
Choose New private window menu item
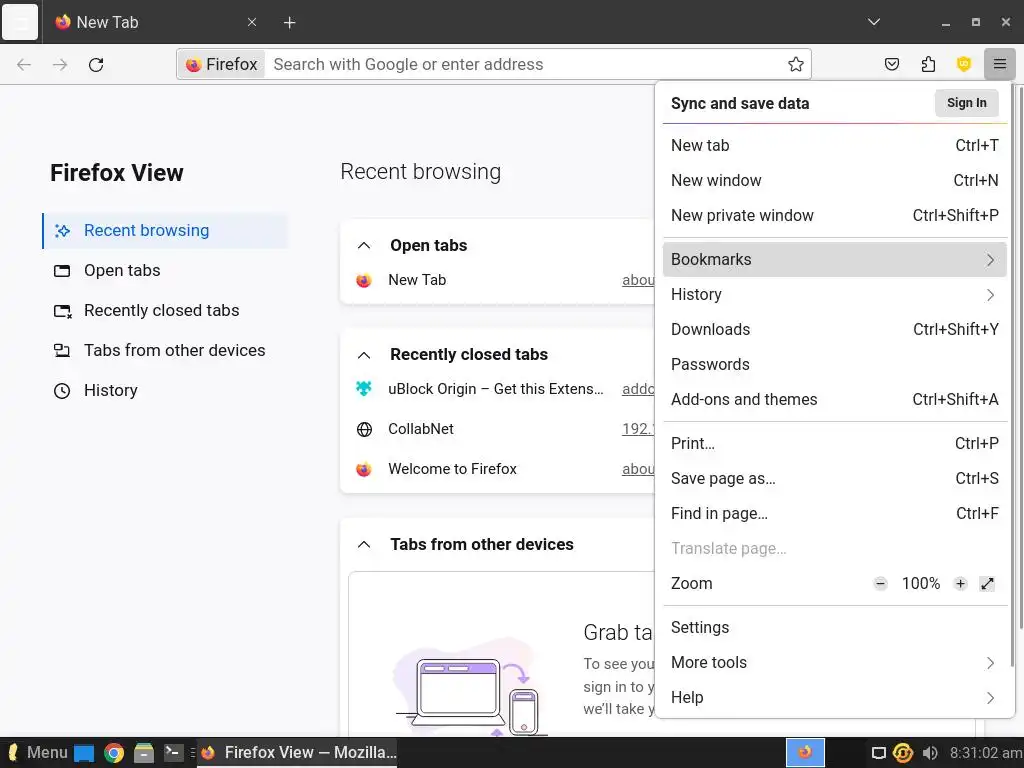click(x=835, y=216)
